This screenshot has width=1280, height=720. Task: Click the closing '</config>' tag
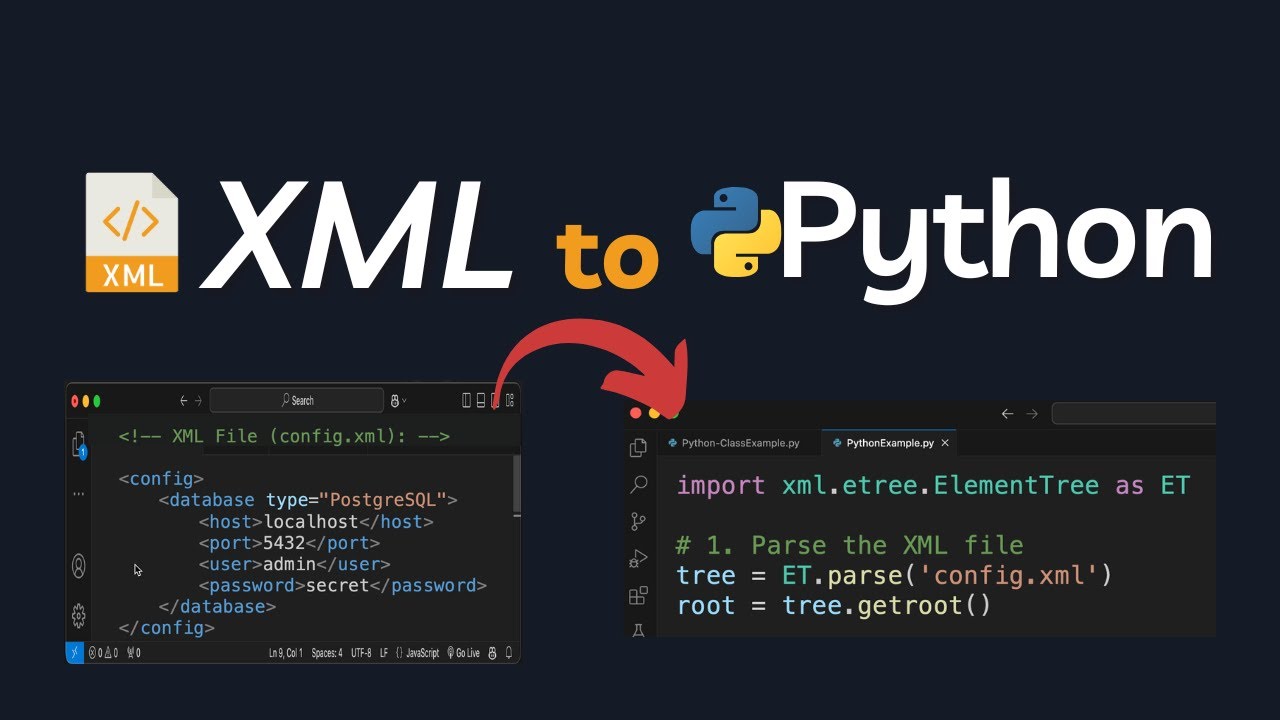point(166,628)
